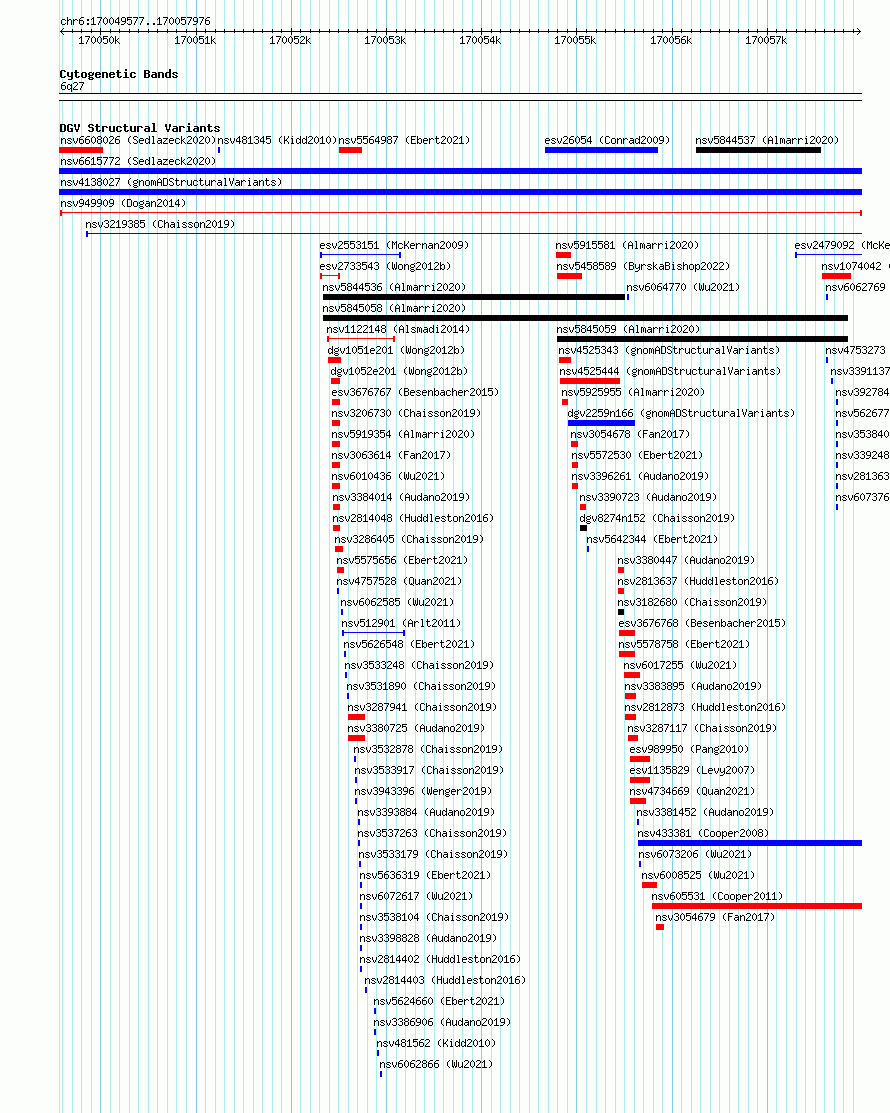Click nsv1122148 (Alsmadi2014) label
The width and height of the screenshot is (890, 1113).
pos(397,329)
